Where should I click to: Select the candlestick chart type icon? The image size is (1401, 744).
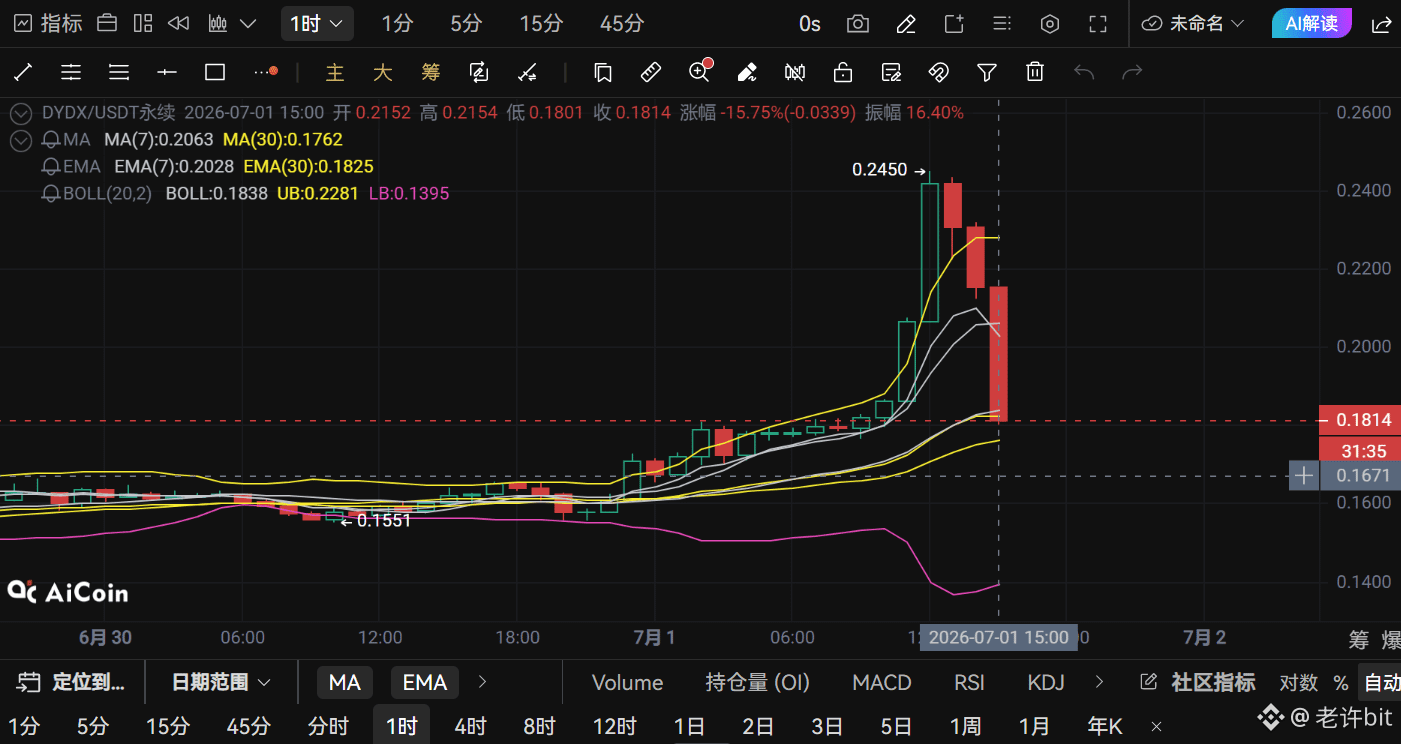(217, 23)
